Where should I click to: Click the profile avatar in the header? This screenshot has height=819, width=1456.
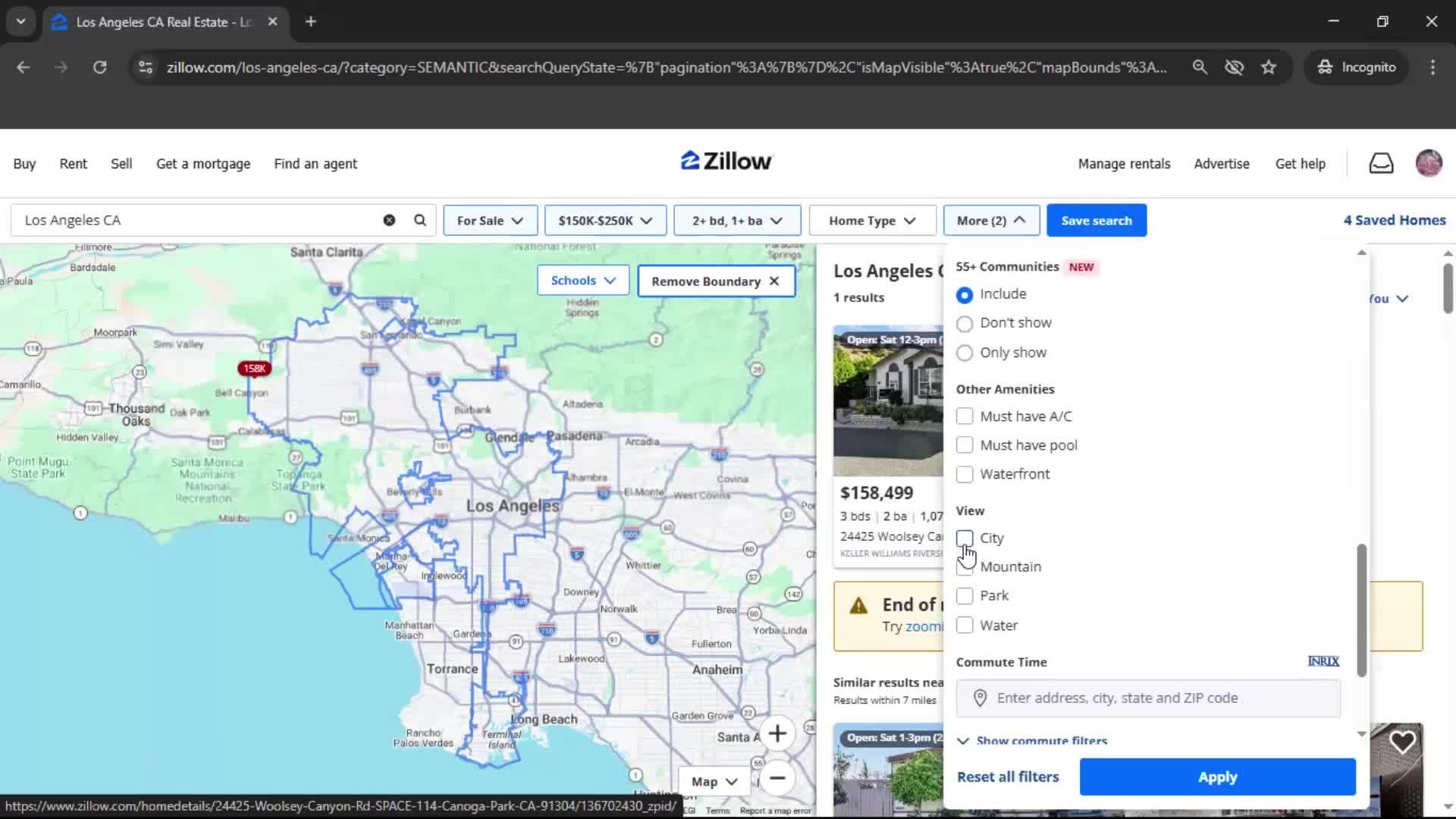pyautogui.click(x=1429, y=163)
